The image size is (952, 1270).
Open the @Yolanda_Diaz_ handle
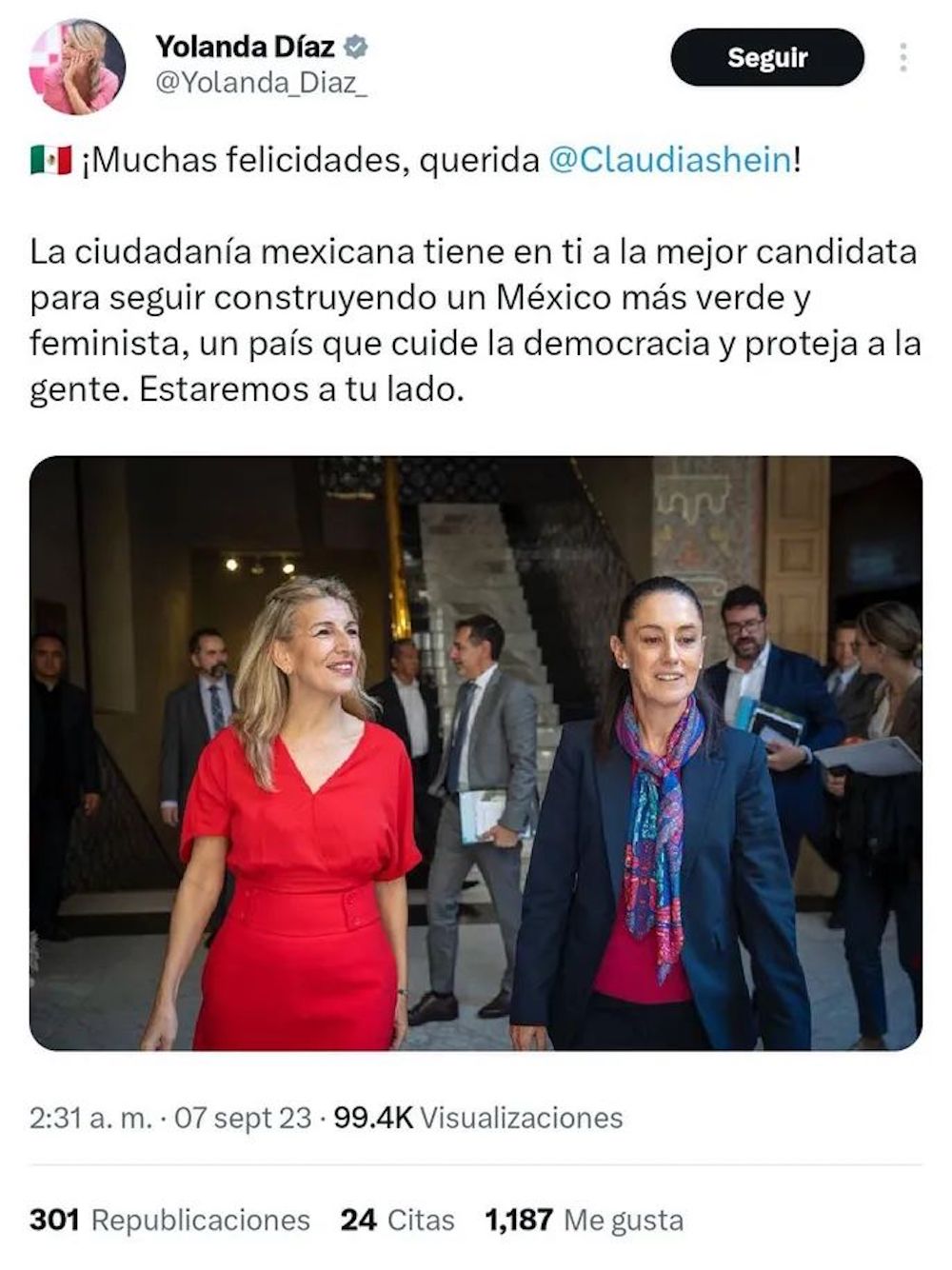(x=261, y=84)
